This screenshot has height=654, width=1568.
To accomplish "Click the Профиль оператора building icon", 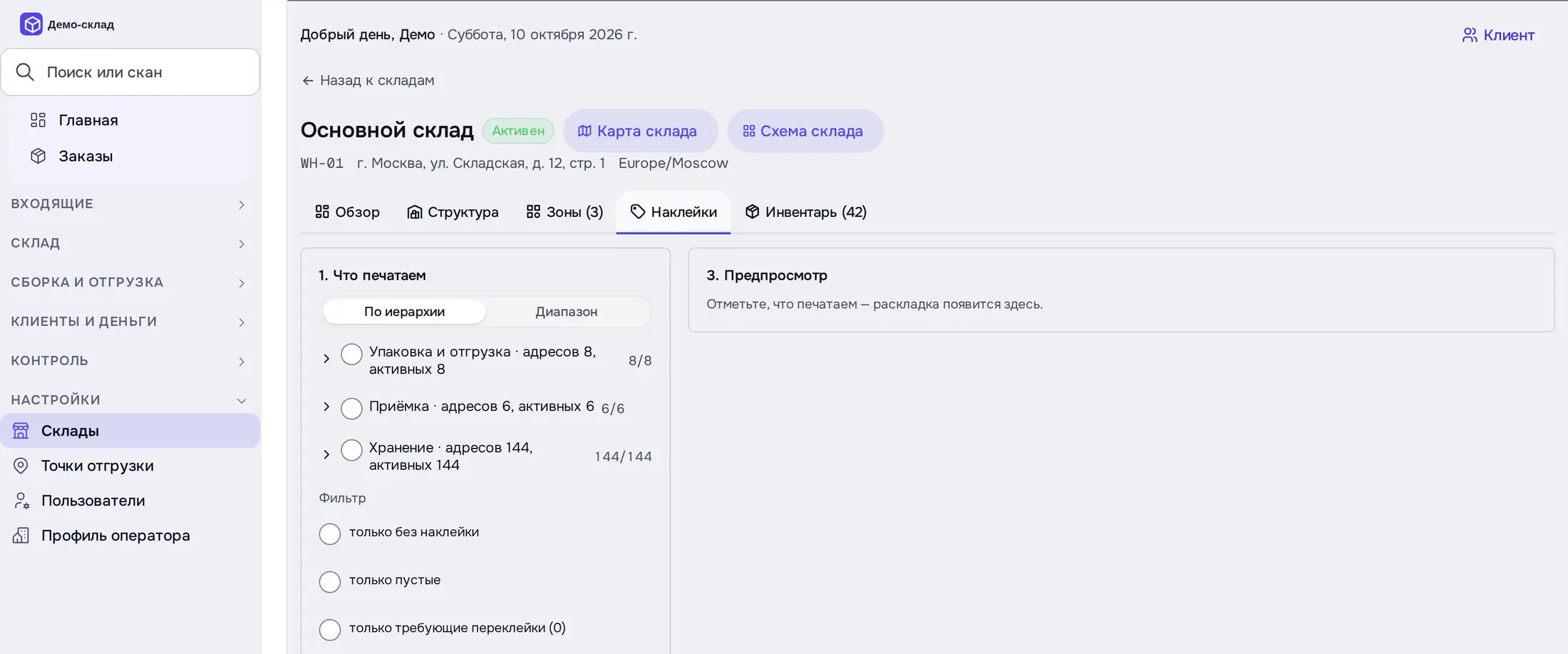I will pos(21,536).
